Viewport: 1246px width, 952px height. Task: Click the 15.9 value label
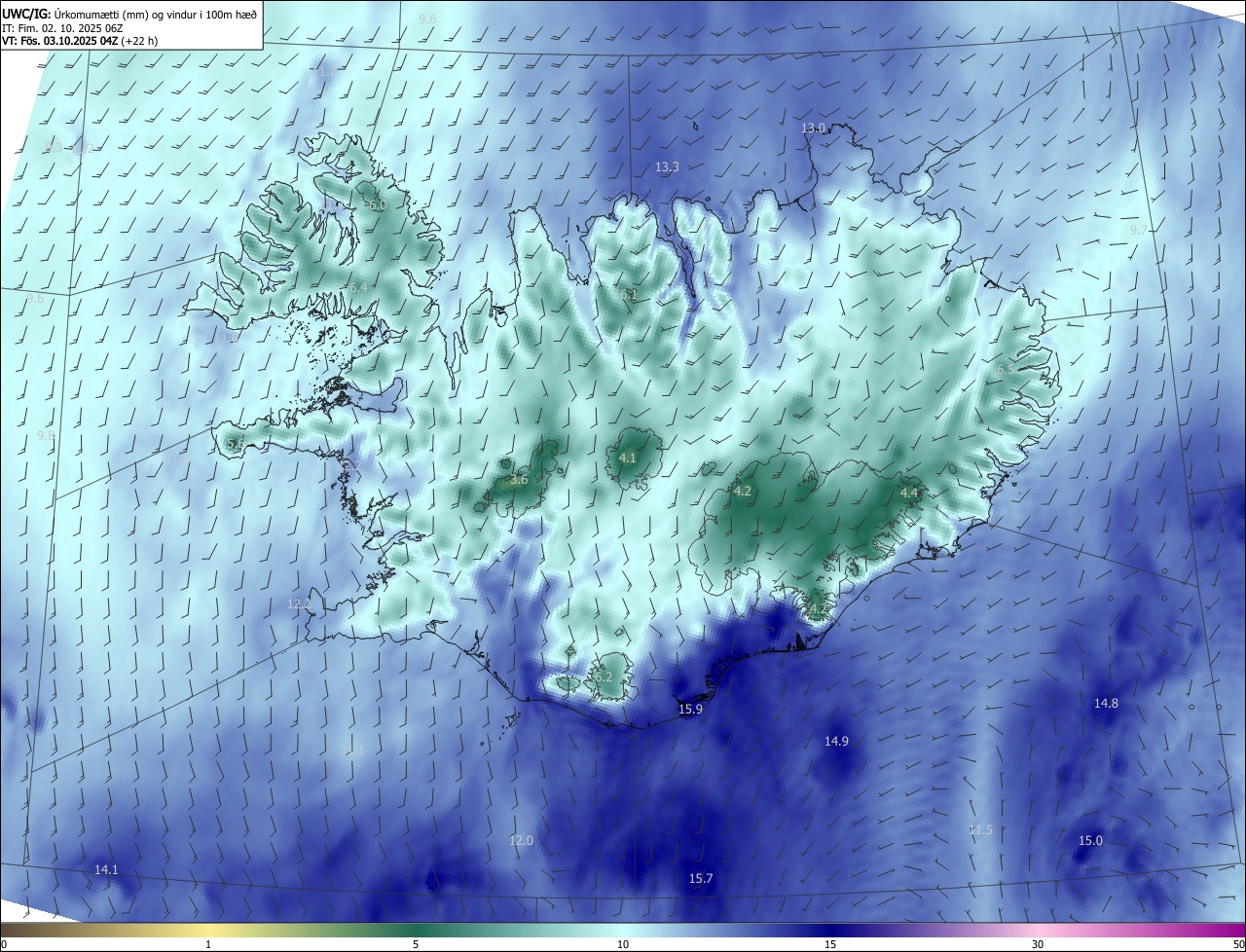689,710
